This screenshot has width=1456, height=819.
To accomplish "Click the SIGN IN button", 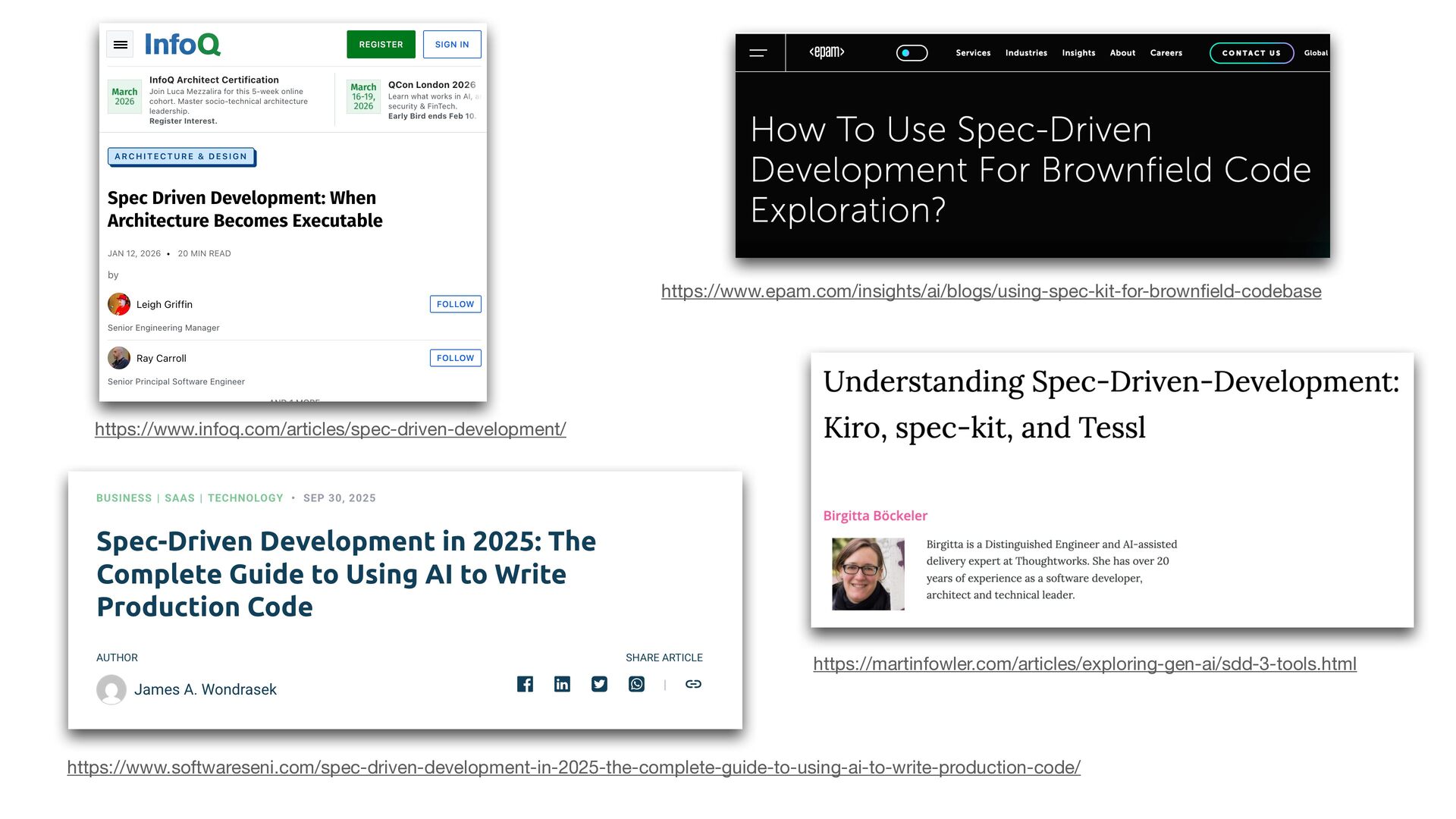I will [x=452, y=45].
